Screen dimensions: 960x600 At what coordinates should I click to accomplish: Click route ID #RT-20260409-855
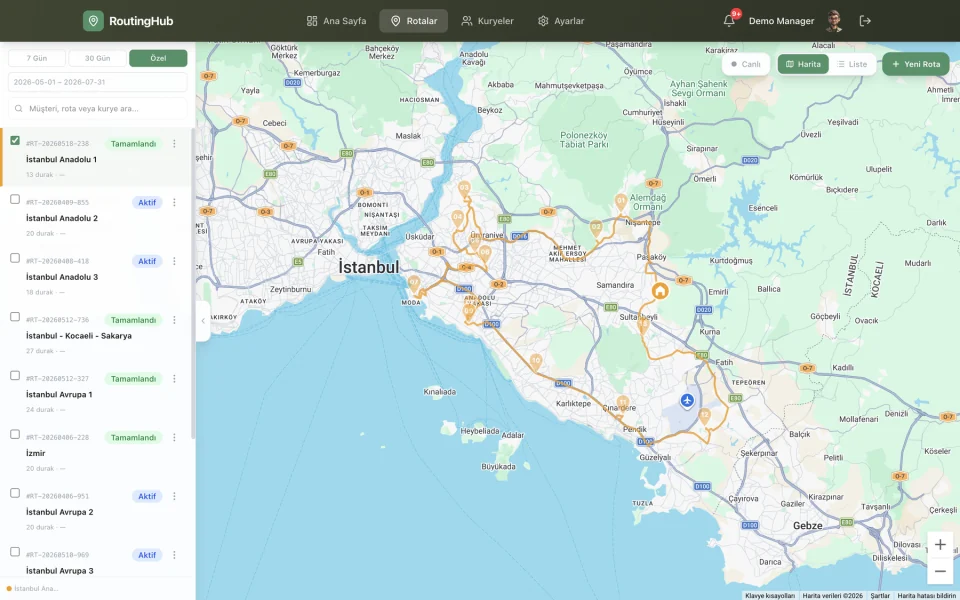58,203
